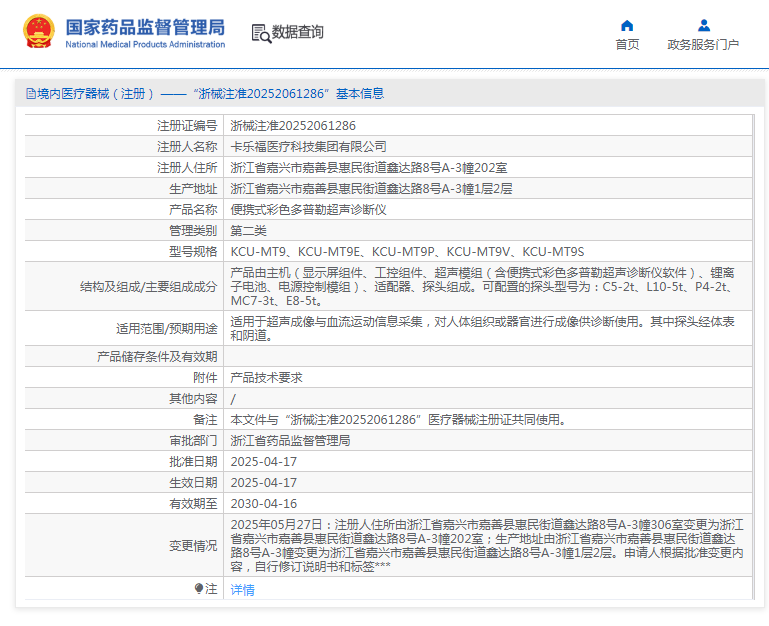
Task: Open the 首页 menu item
Action: 627,45
